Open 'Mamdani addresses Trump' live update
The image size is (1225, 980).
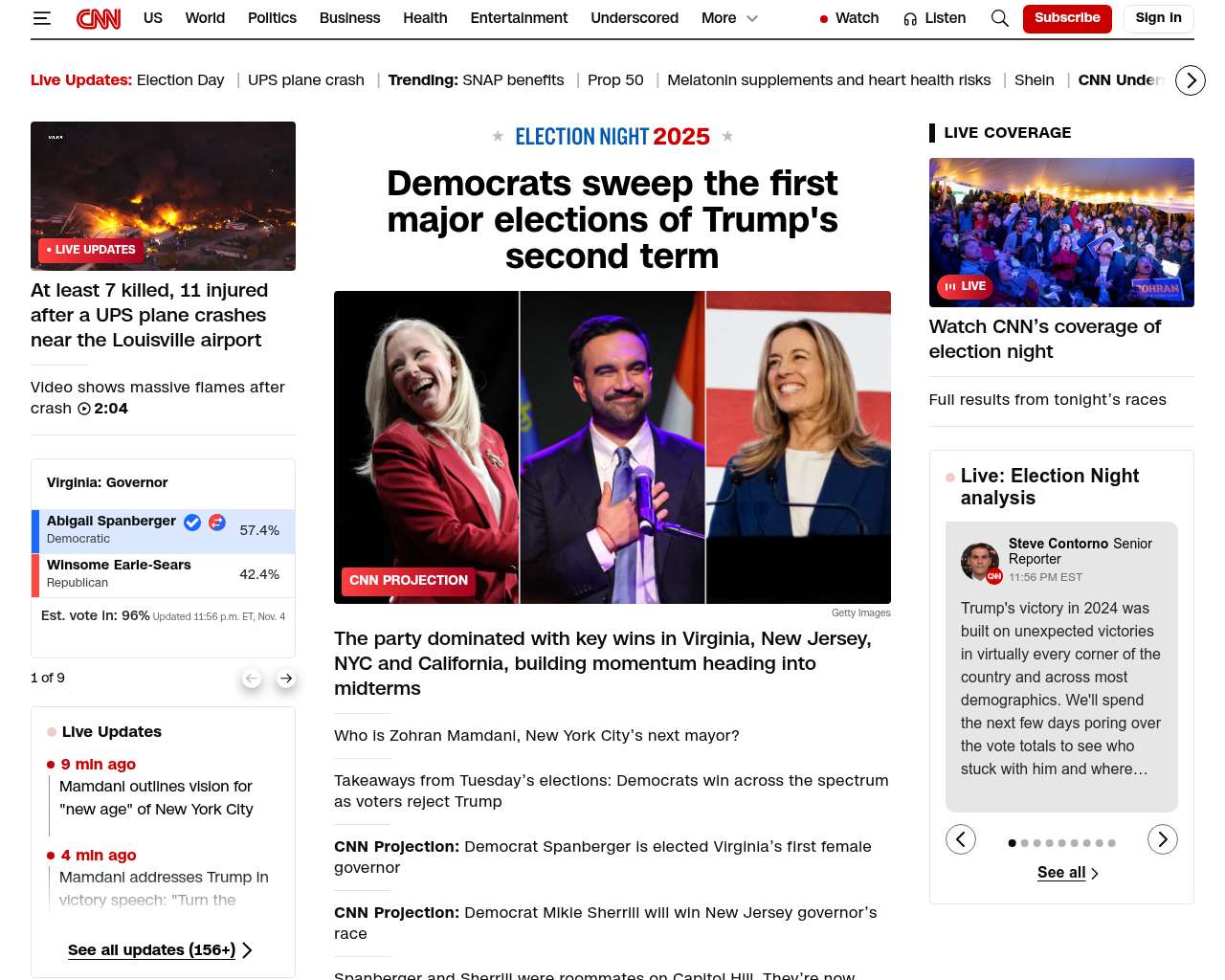pyautogui.click(x=164, y=889)
